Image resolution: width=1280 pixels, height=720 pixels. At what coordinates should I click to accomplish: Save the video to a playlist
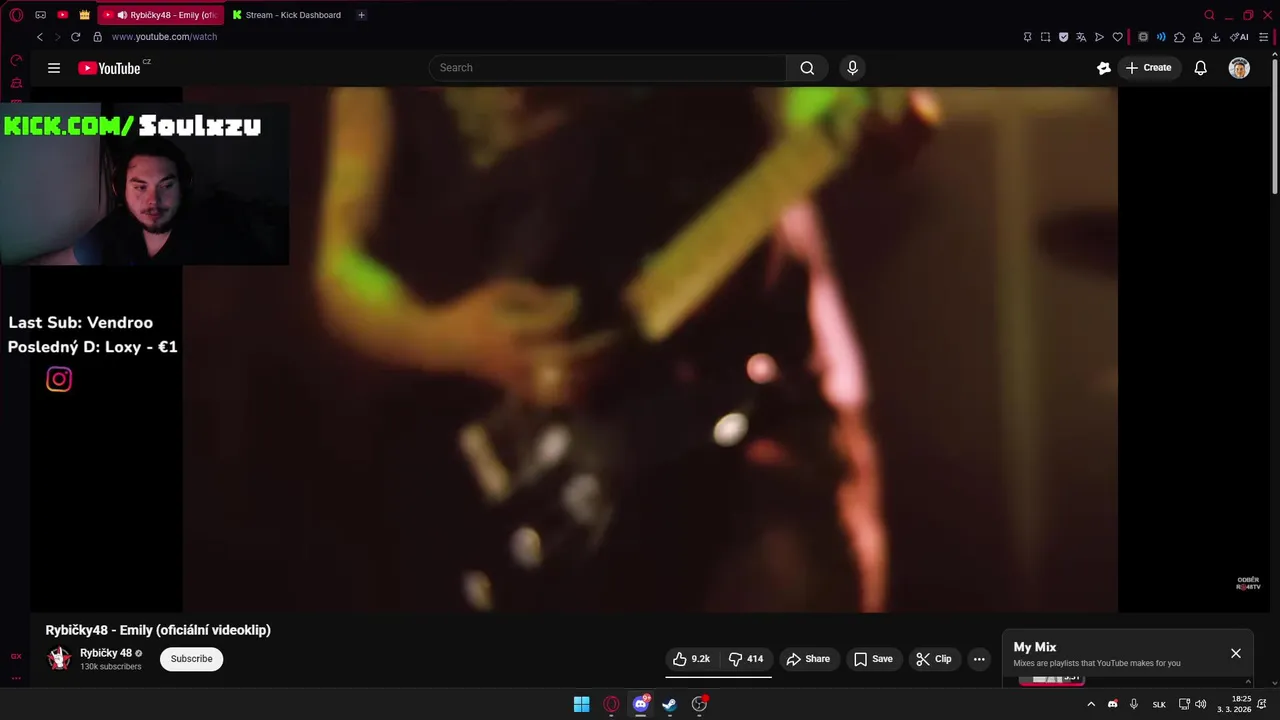(873, 659)
